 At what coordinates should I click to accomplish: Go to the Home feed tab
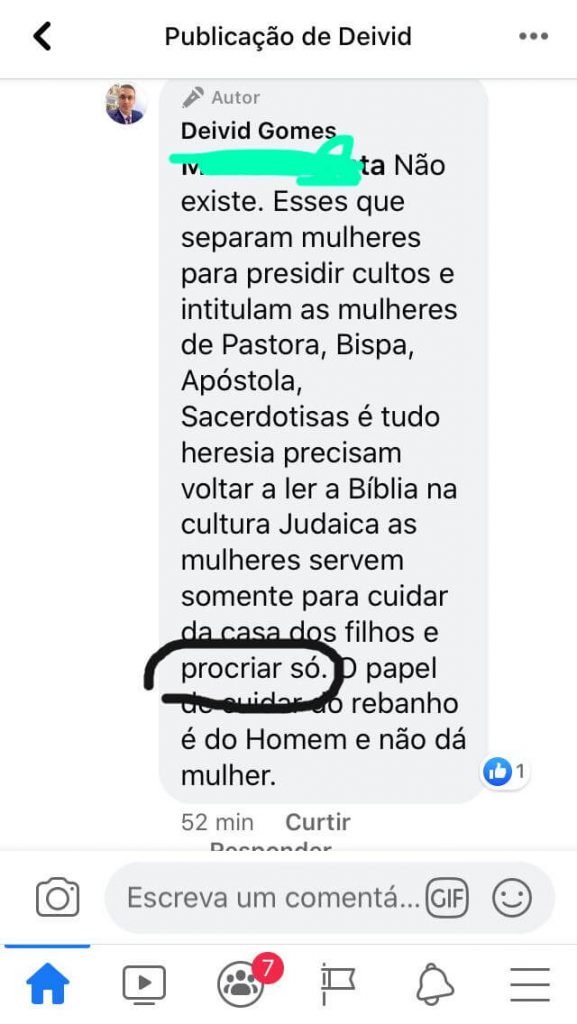[47, 984]
